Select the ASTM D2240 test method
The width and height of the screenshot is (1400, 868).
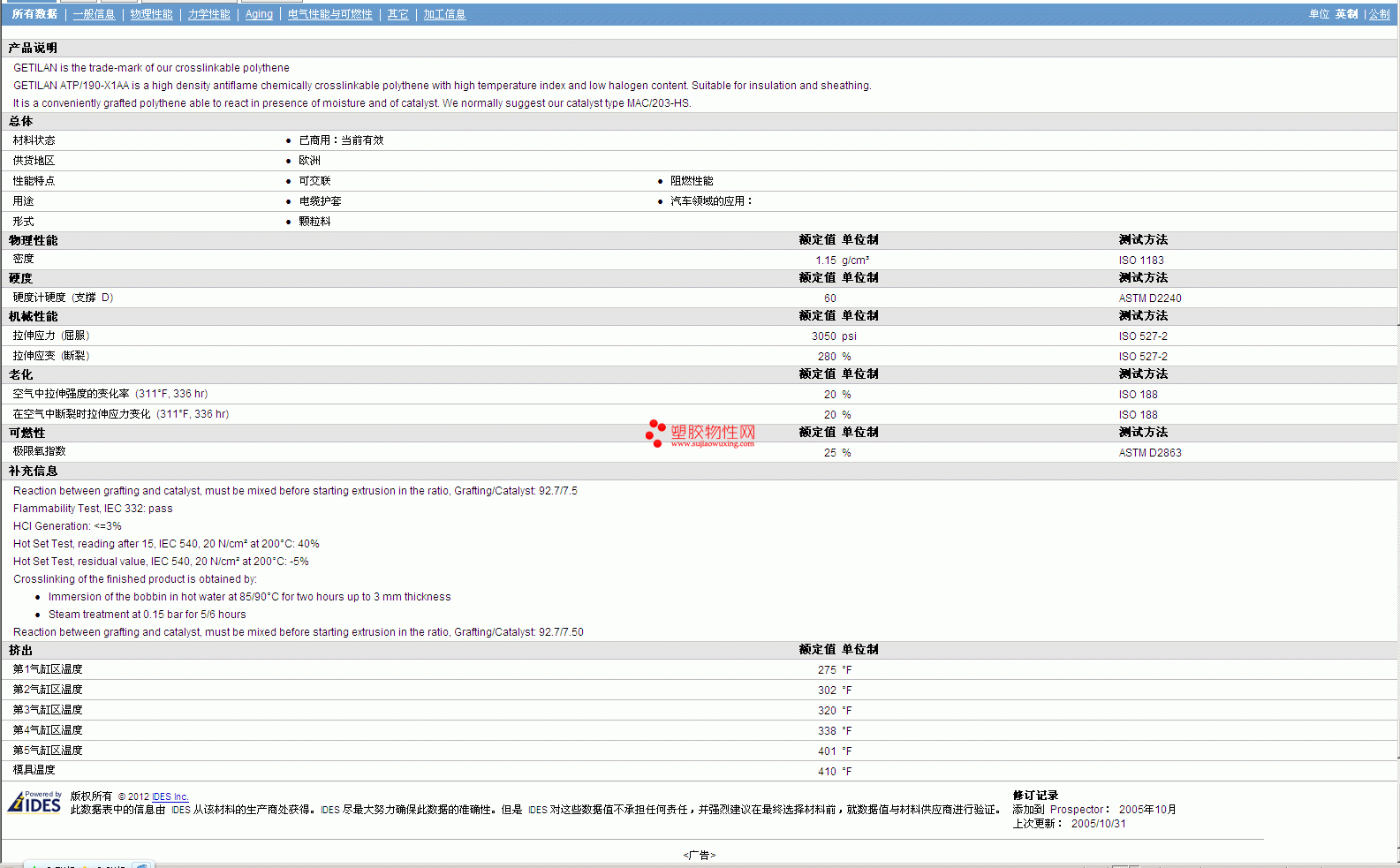pyautogui.click(x=1150, y=298)
